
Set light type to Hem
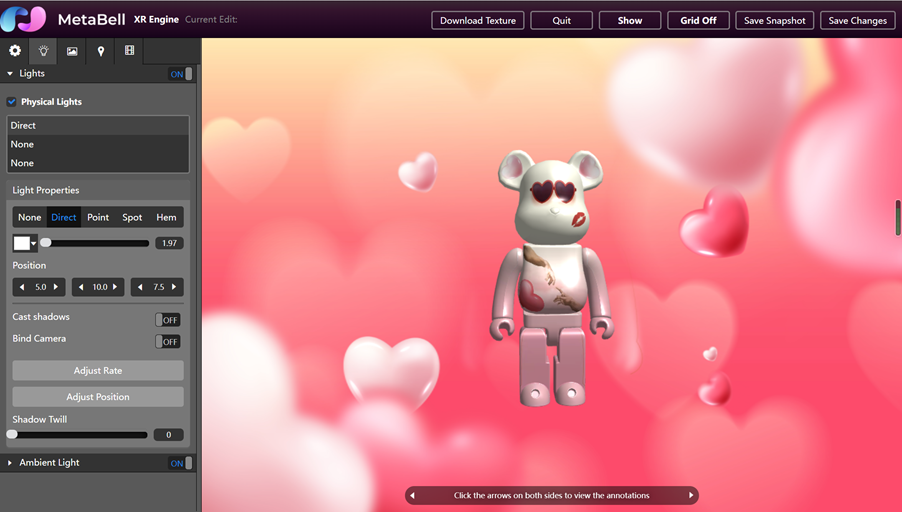(166, 217)
